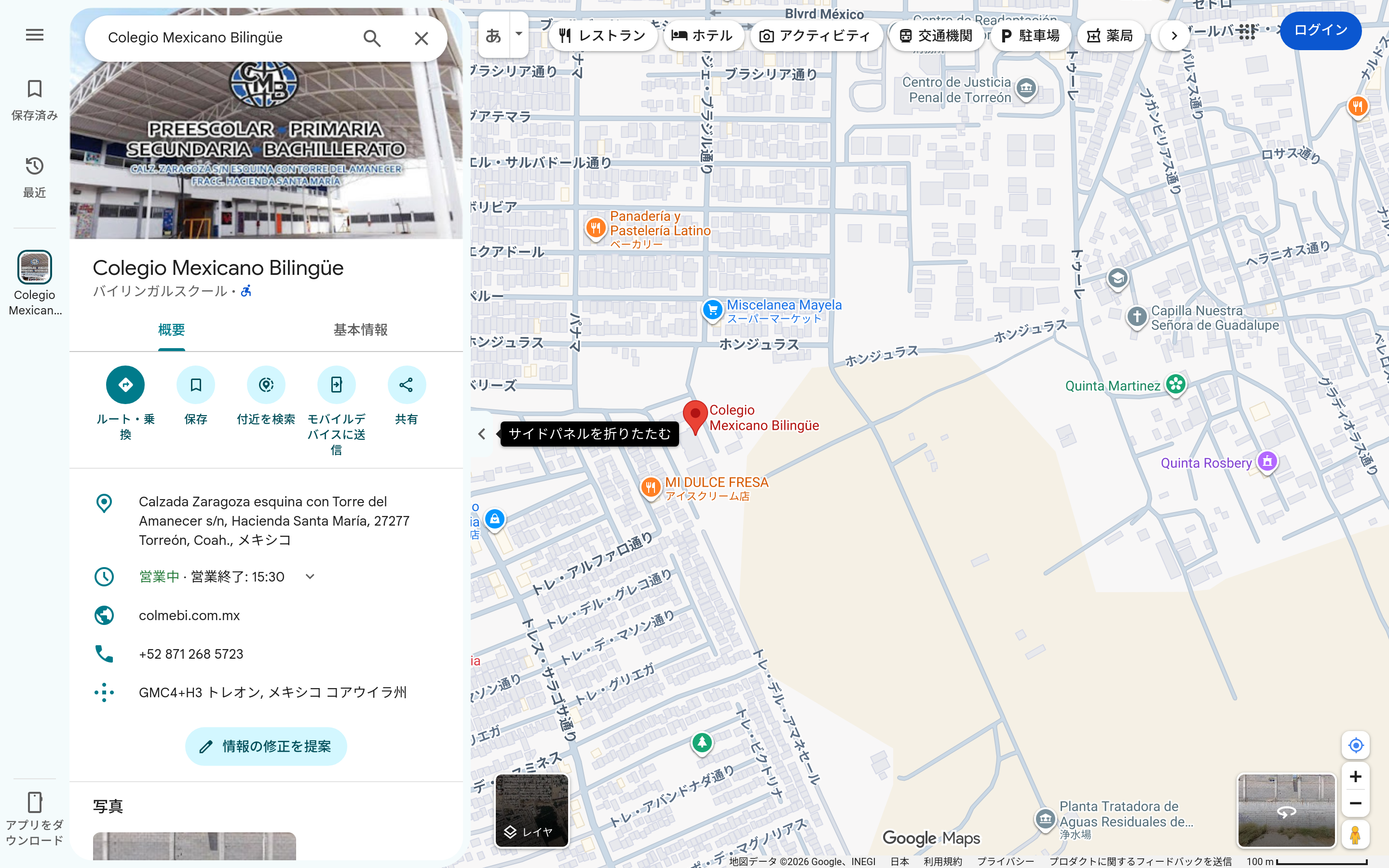Click the Save (保存) place icon
1389x868 pixels.
(x=196, y=385)
